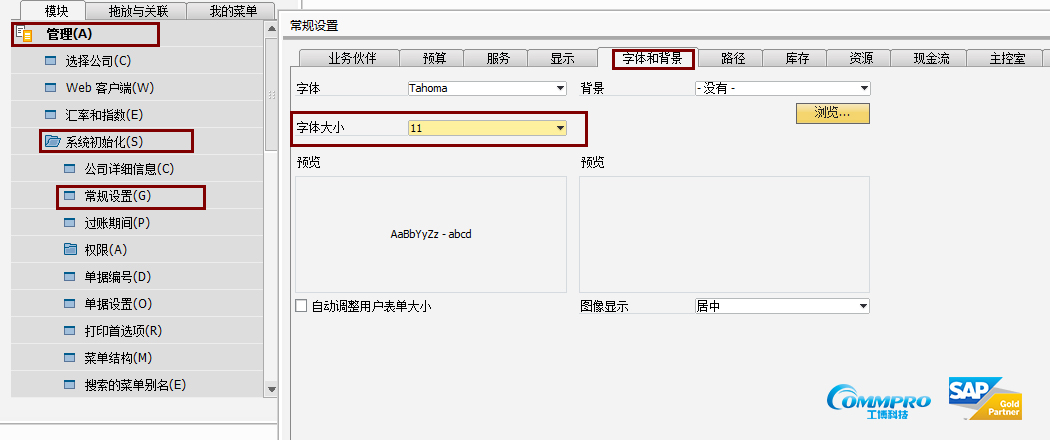Screen dimensions: 1050x440
Task: Expand the 背景 dropdown list
Action: click(x=863, y=88)
